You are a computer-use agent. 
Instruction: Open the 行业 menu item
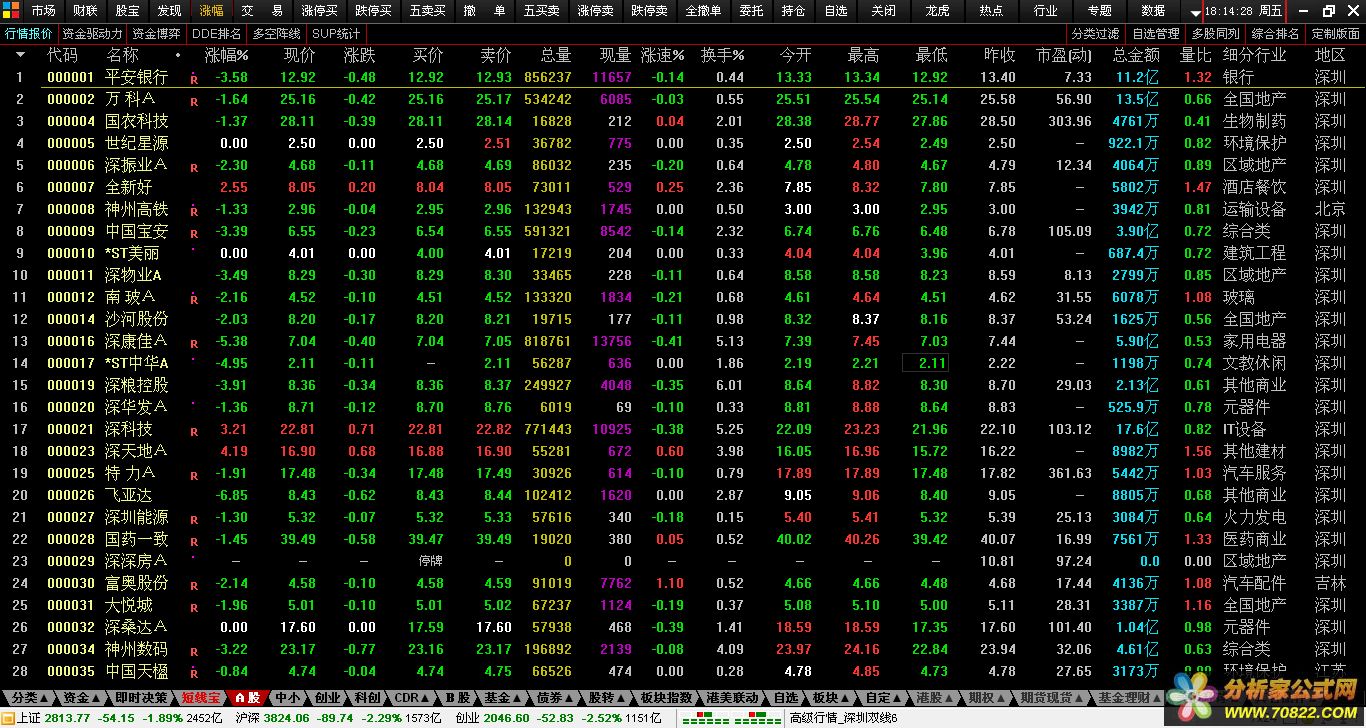click(1045, 11)
